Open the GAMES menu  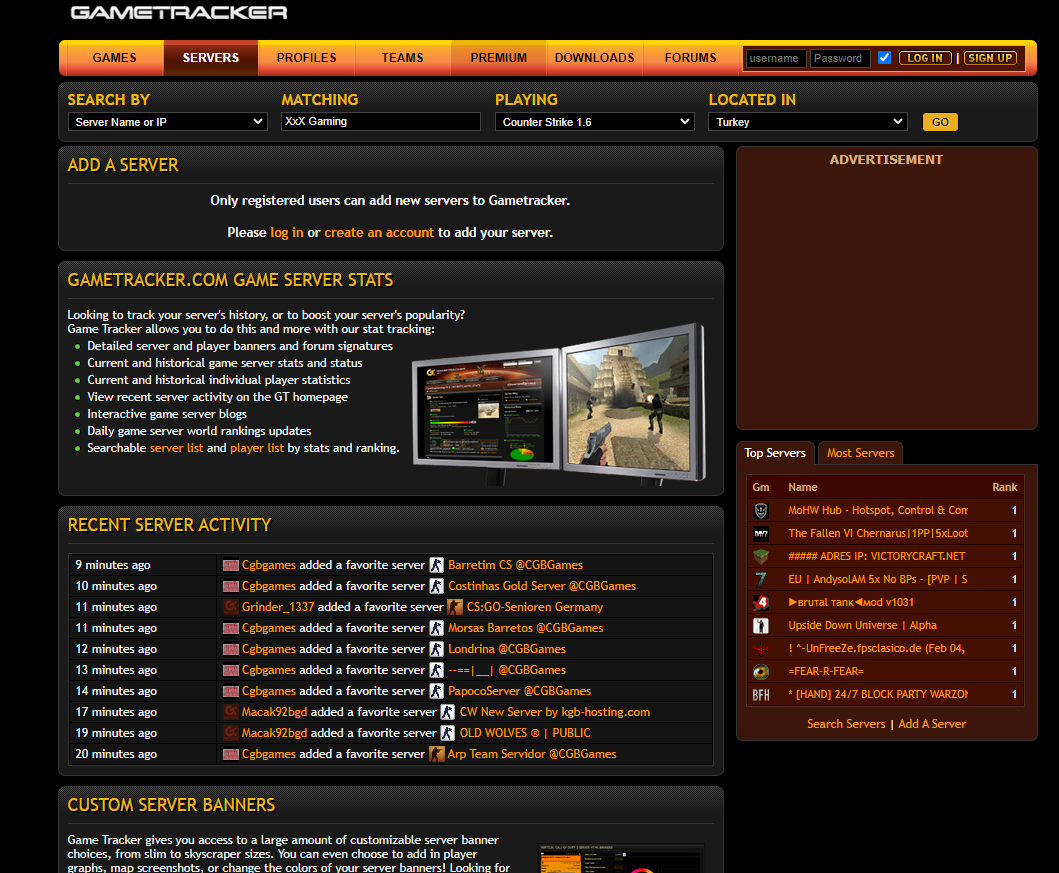[114, 58]
